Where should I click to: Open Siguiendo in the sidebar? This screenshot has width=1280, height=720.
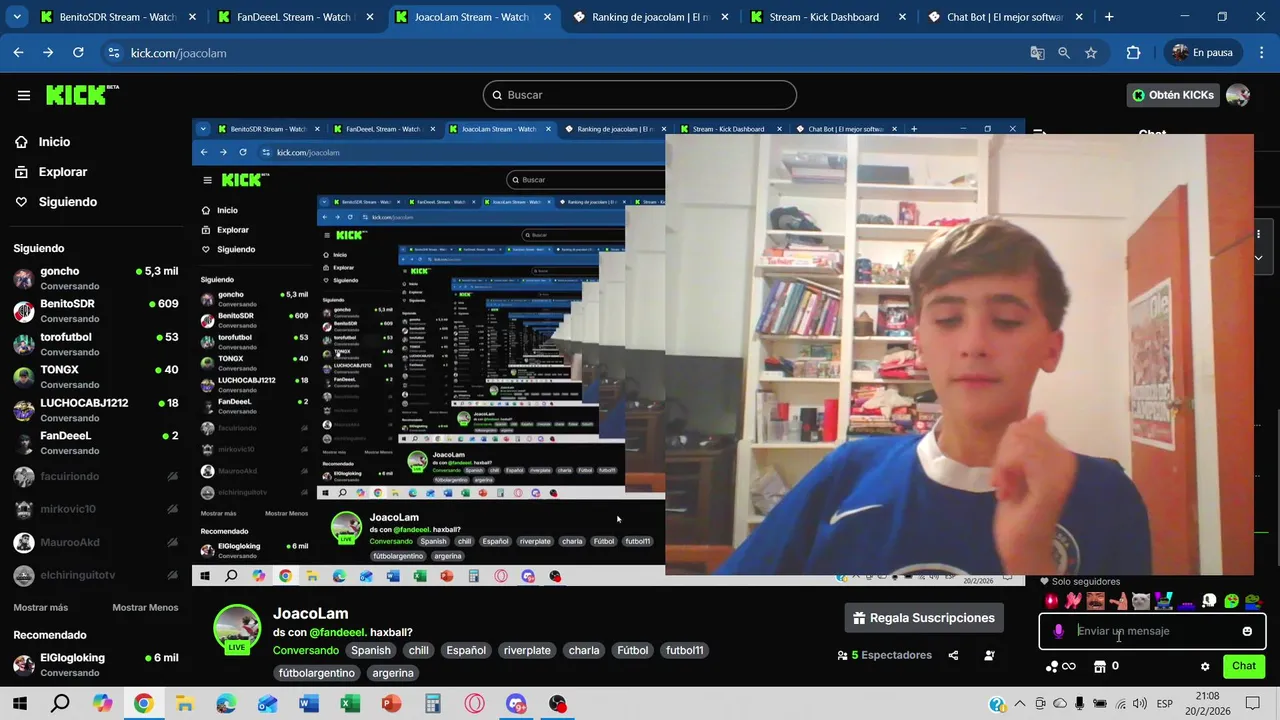55,202
